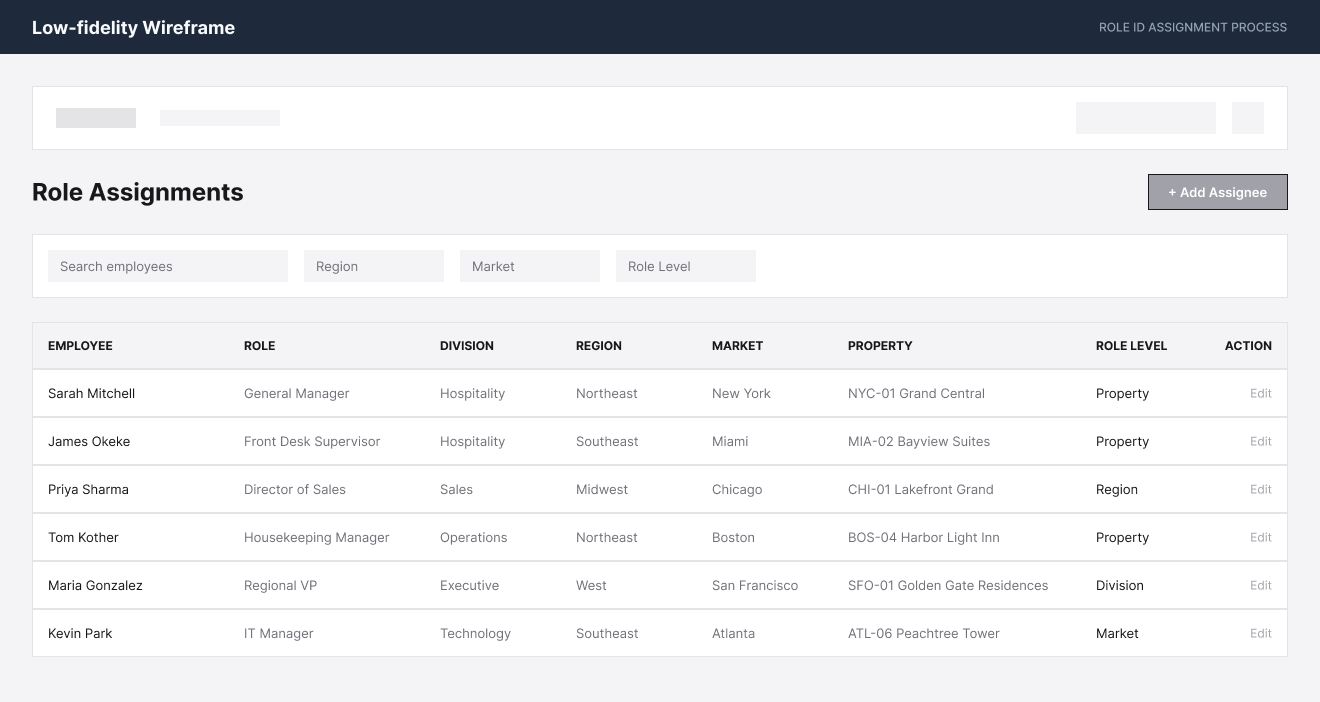Click the Executive division cell
This screenshot has height=702, width=1320.
[x=469, y=585]
